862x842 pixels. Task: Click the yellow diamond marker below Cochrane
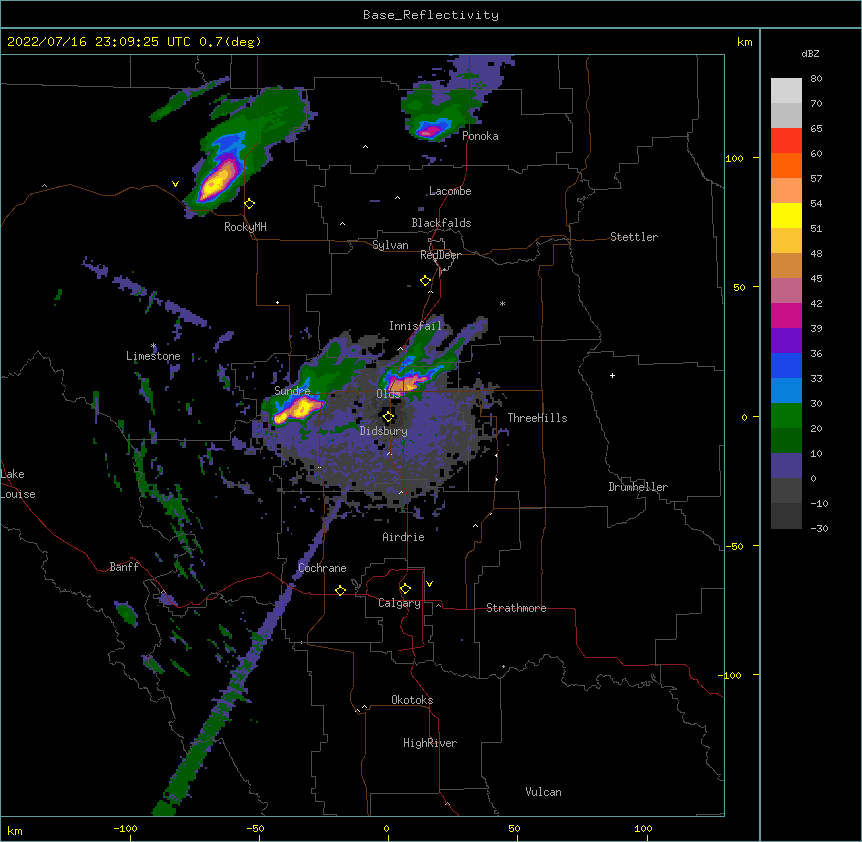(x=340, y=590)
